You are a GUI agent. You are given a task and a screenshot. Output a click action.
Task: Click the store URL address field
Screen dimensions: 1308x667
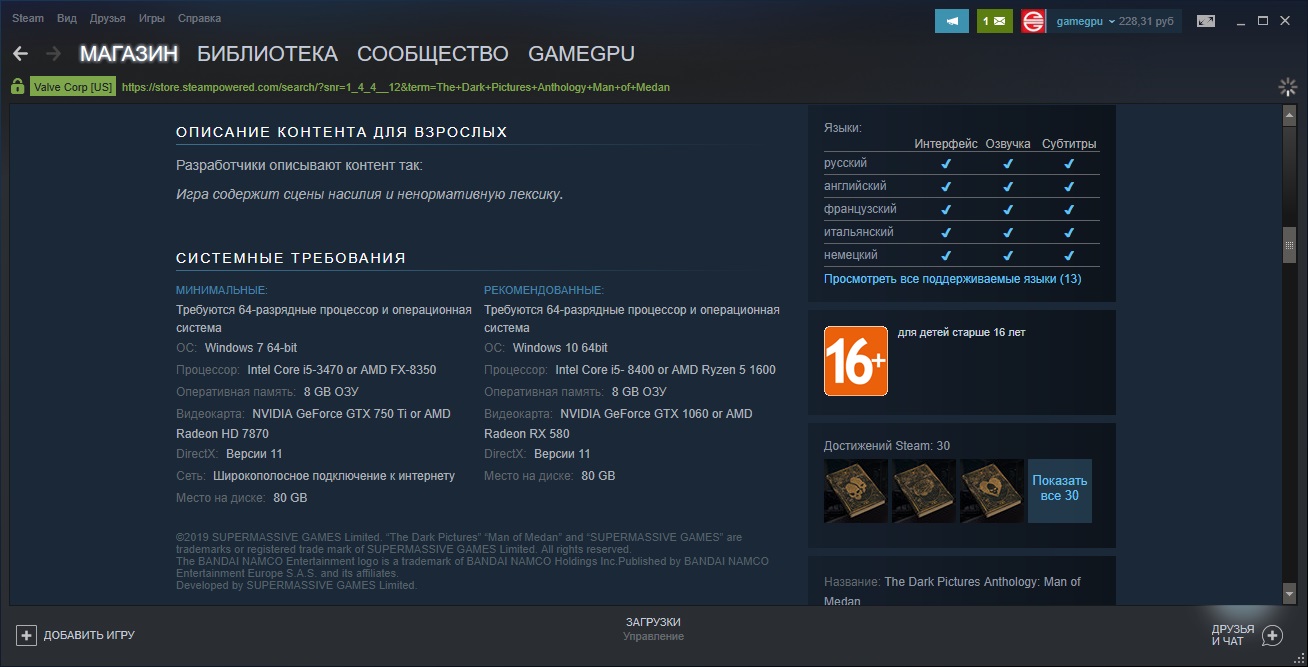[396, 87]
